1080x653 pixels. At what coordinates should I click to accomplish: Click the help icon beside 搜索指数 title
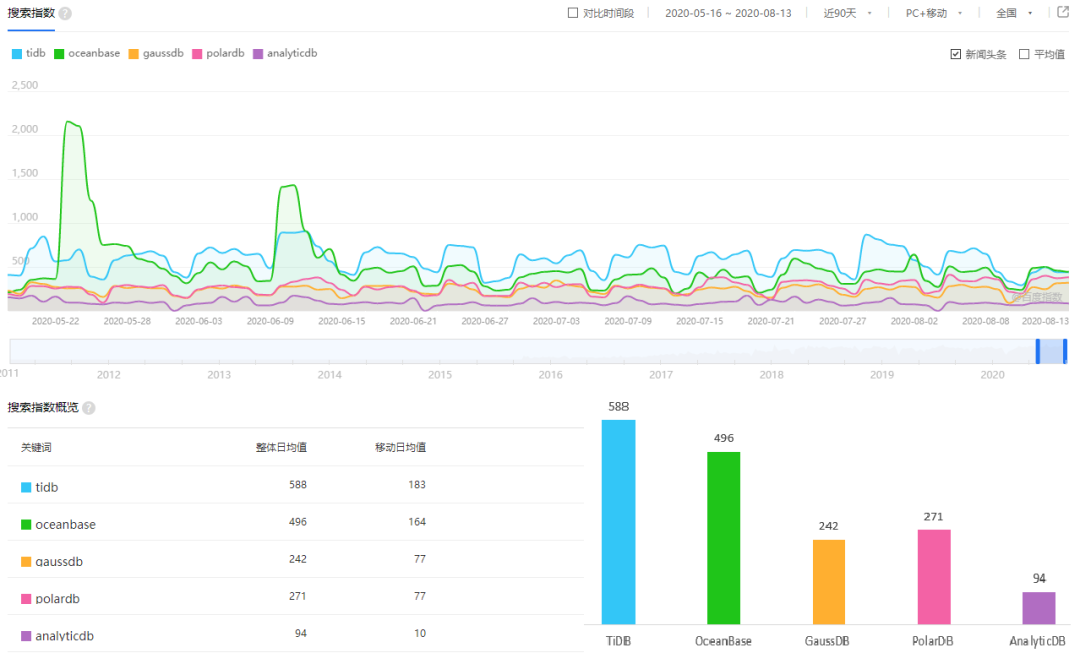(x=65, y=14)
